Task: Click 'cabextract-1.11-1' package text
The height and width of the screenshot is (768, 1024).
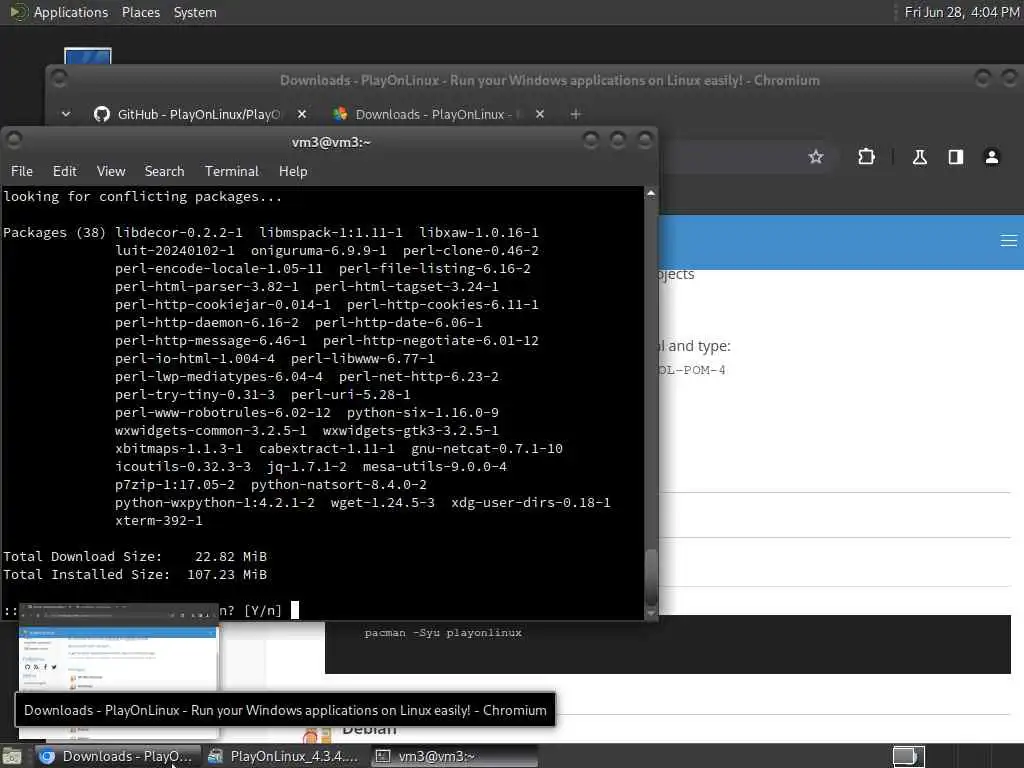Action: tap(327, 449)
